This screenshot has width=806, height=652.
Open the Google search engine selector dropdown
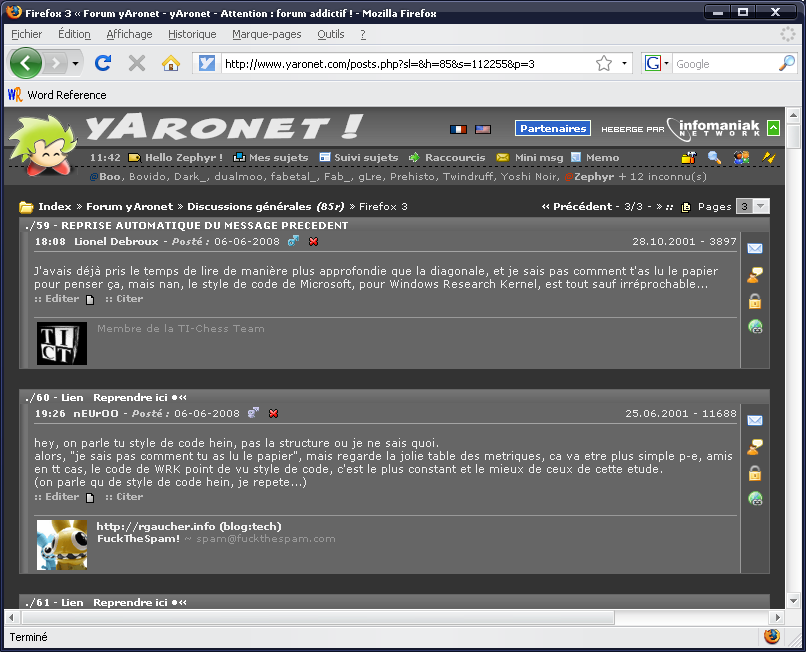coord(656,63)
